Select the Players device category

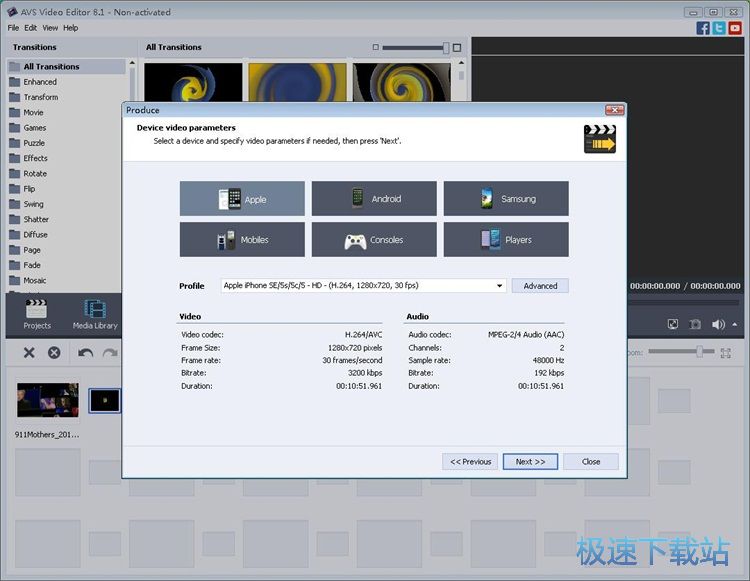506,240
